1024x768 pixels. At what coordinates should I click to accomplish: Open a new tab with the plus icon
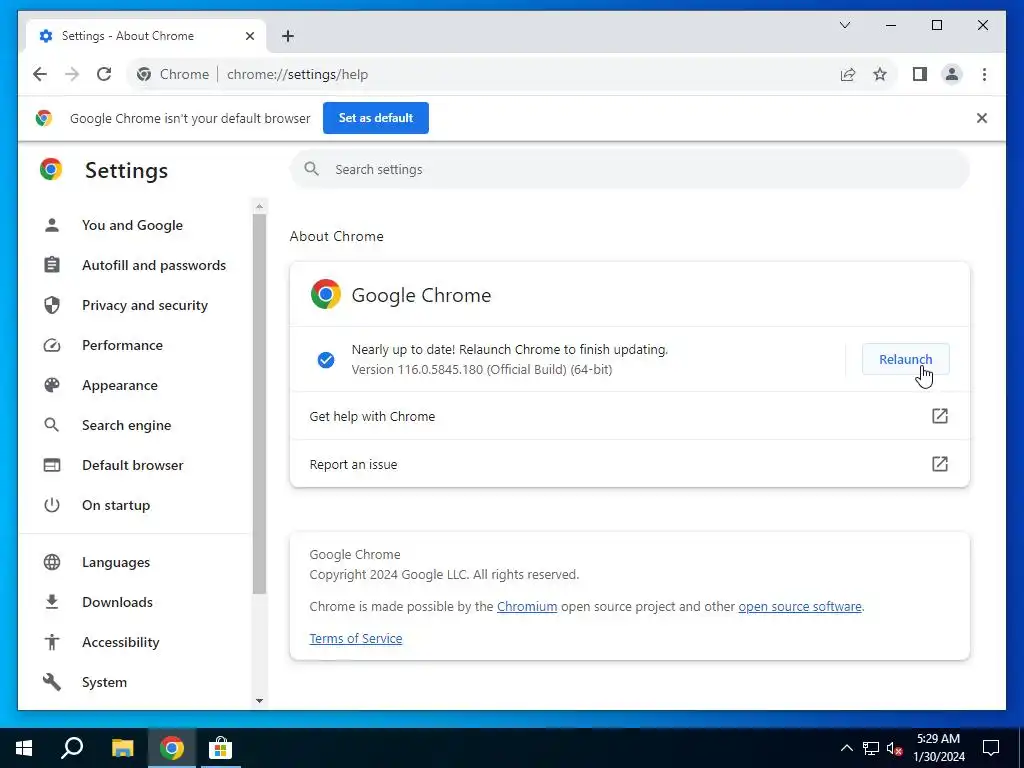click(x=288, y=36)
